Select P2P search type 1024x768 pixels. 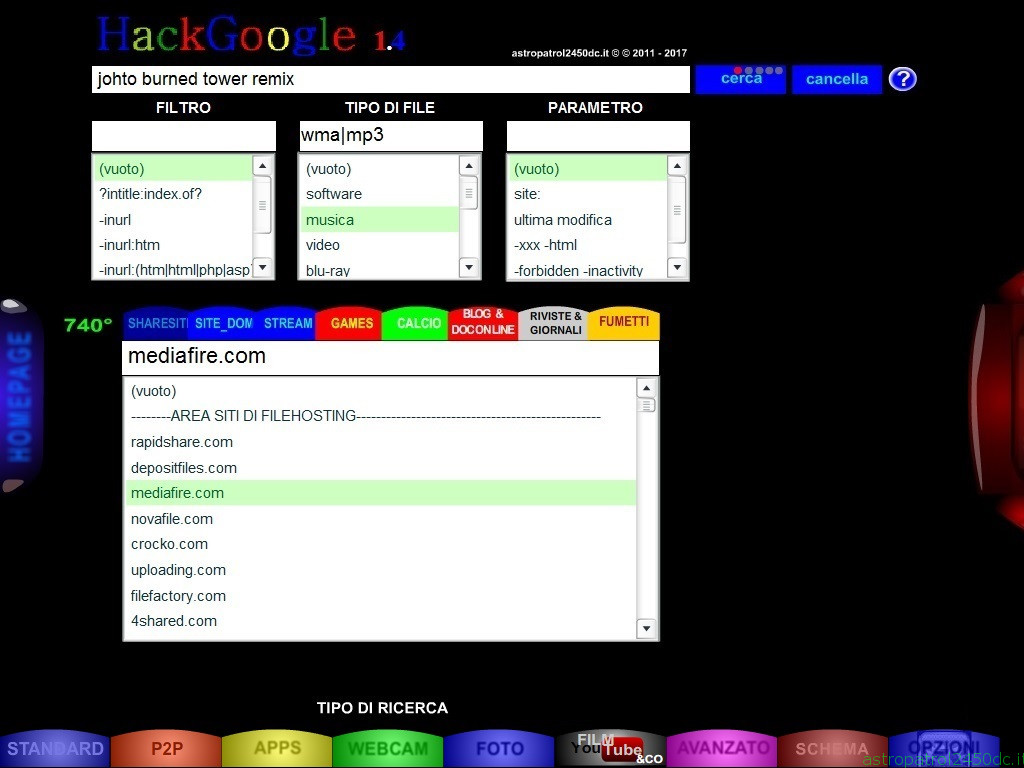pos(167,748)
